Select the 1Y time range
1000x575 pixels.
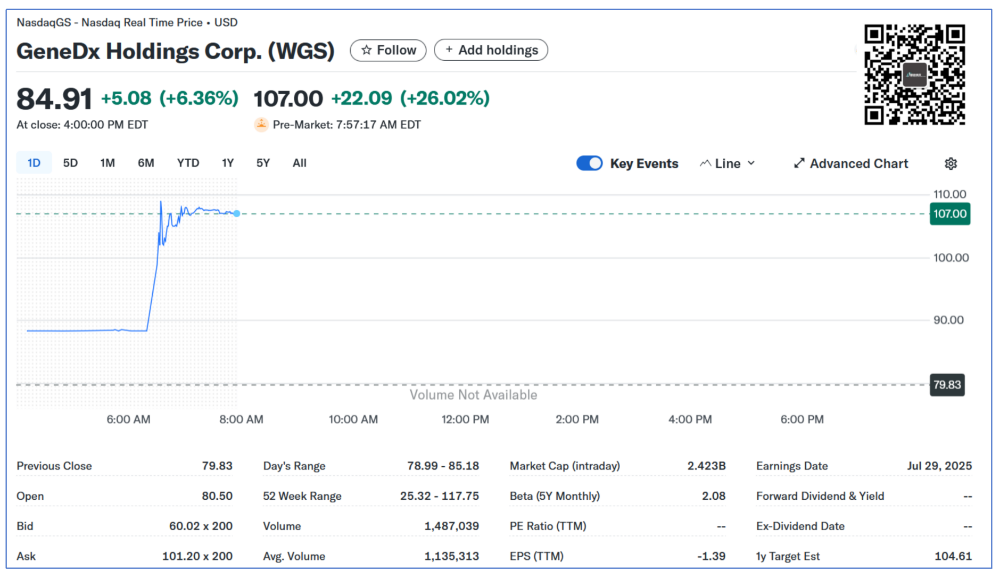pyautogui.click(x=228, y=163)
